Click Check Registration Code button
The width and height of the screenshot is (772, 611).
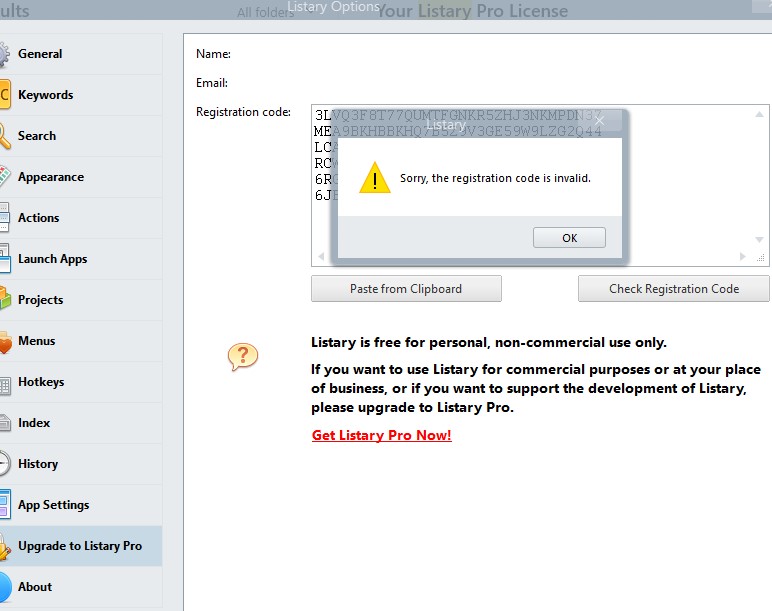674,289
